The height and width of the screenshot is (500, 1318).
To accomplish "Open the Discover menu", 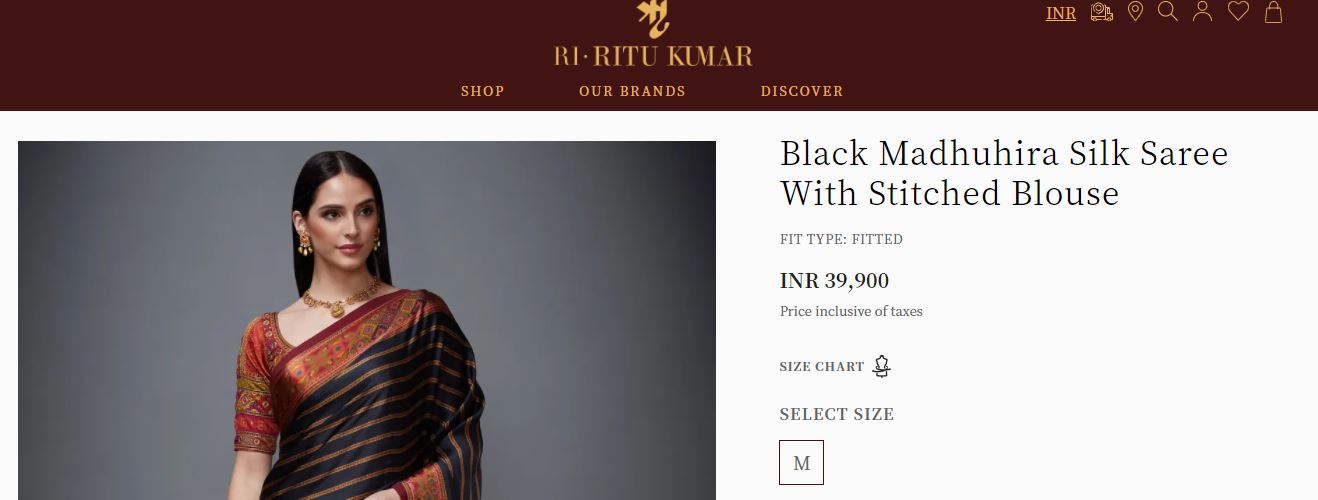I will click(801, 91).
